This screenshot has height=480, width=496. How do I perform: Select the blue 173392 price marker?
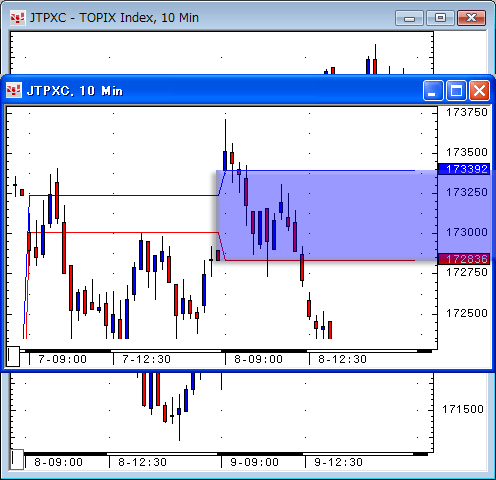coord(464,169)
